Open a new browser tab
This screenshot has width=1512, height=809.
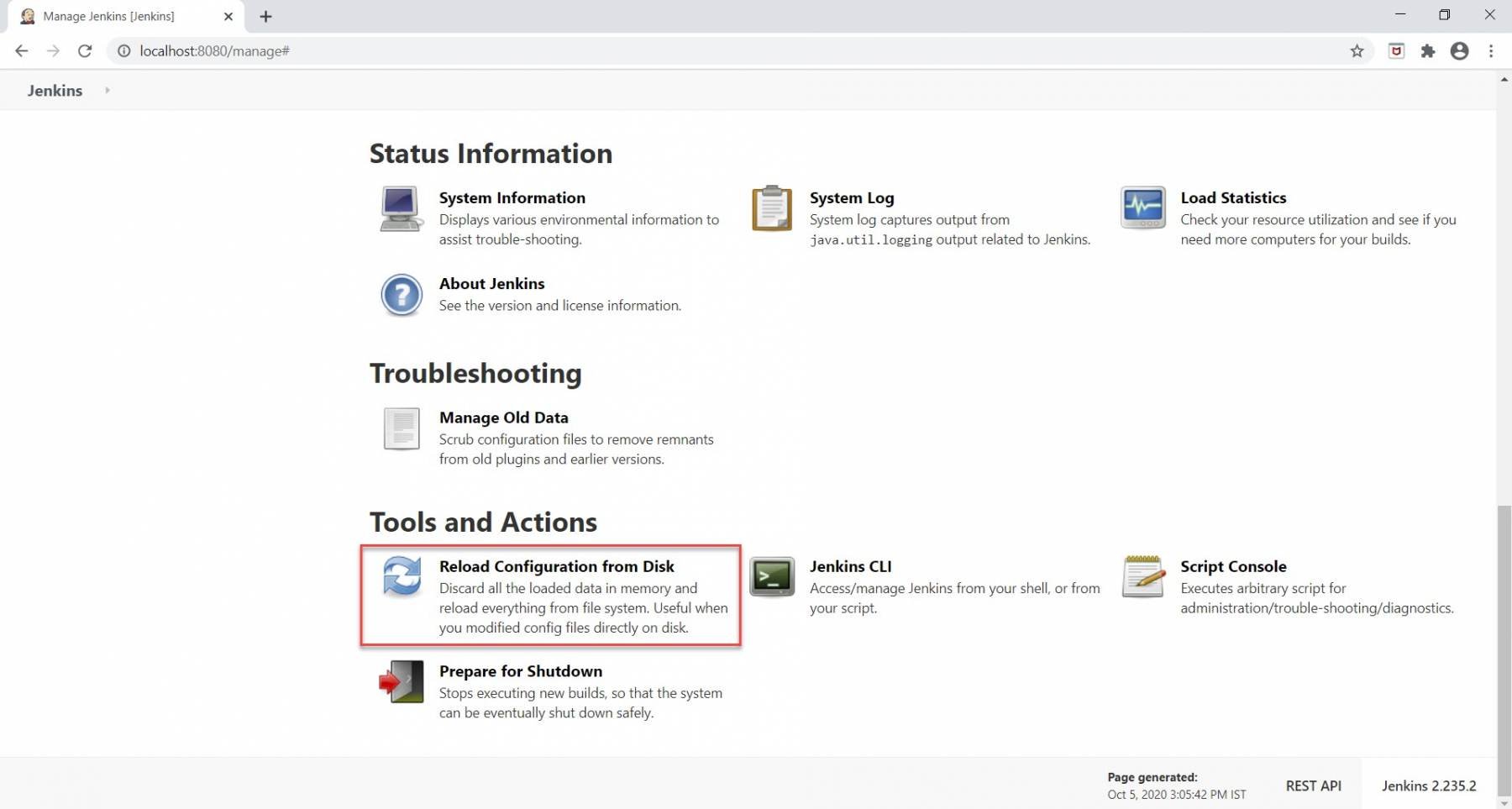click(x=265, y=16)
